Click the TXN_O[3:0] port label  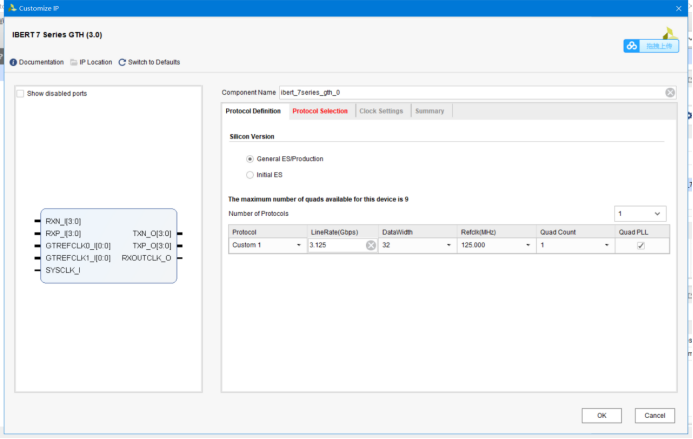152,234
